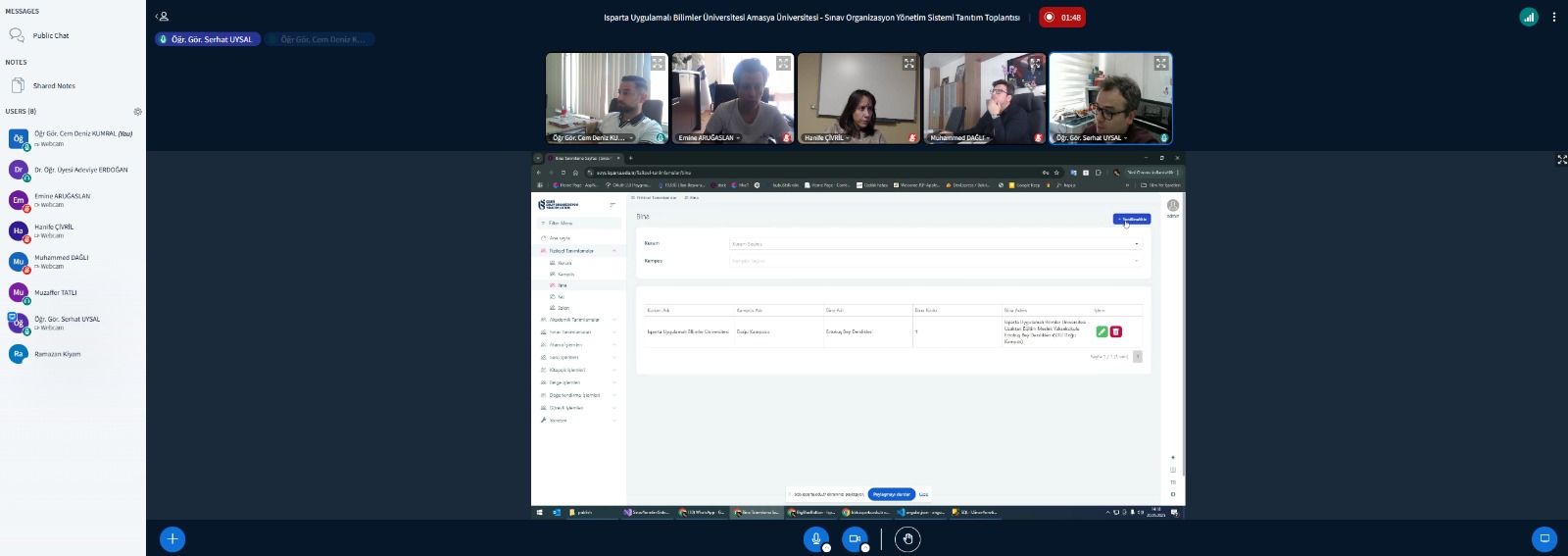The height and width of the screenshot is (556, 1568).
Task: Open the three-dot options menu
Action: click(1554, 17)
